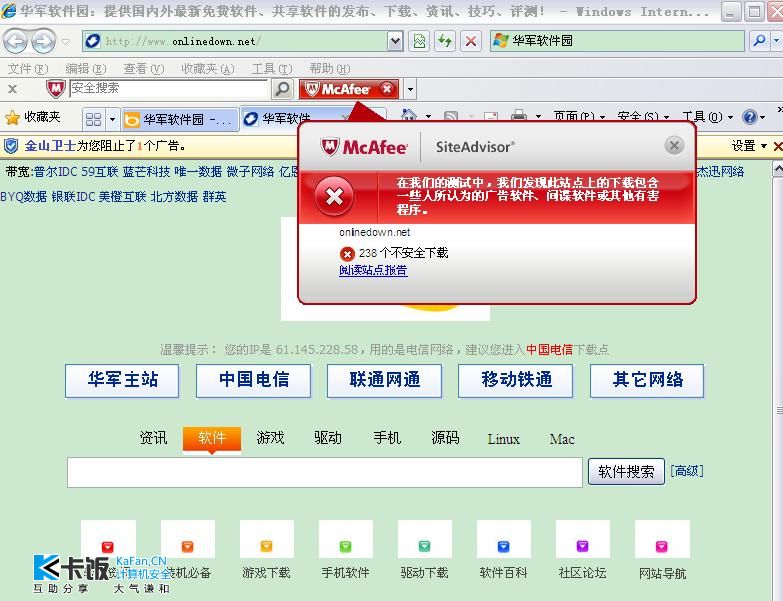The height and width of the screenshot is (601, 783).
Task: Click the 金山卫士 link in notification bar
Action: click(50, 146)
